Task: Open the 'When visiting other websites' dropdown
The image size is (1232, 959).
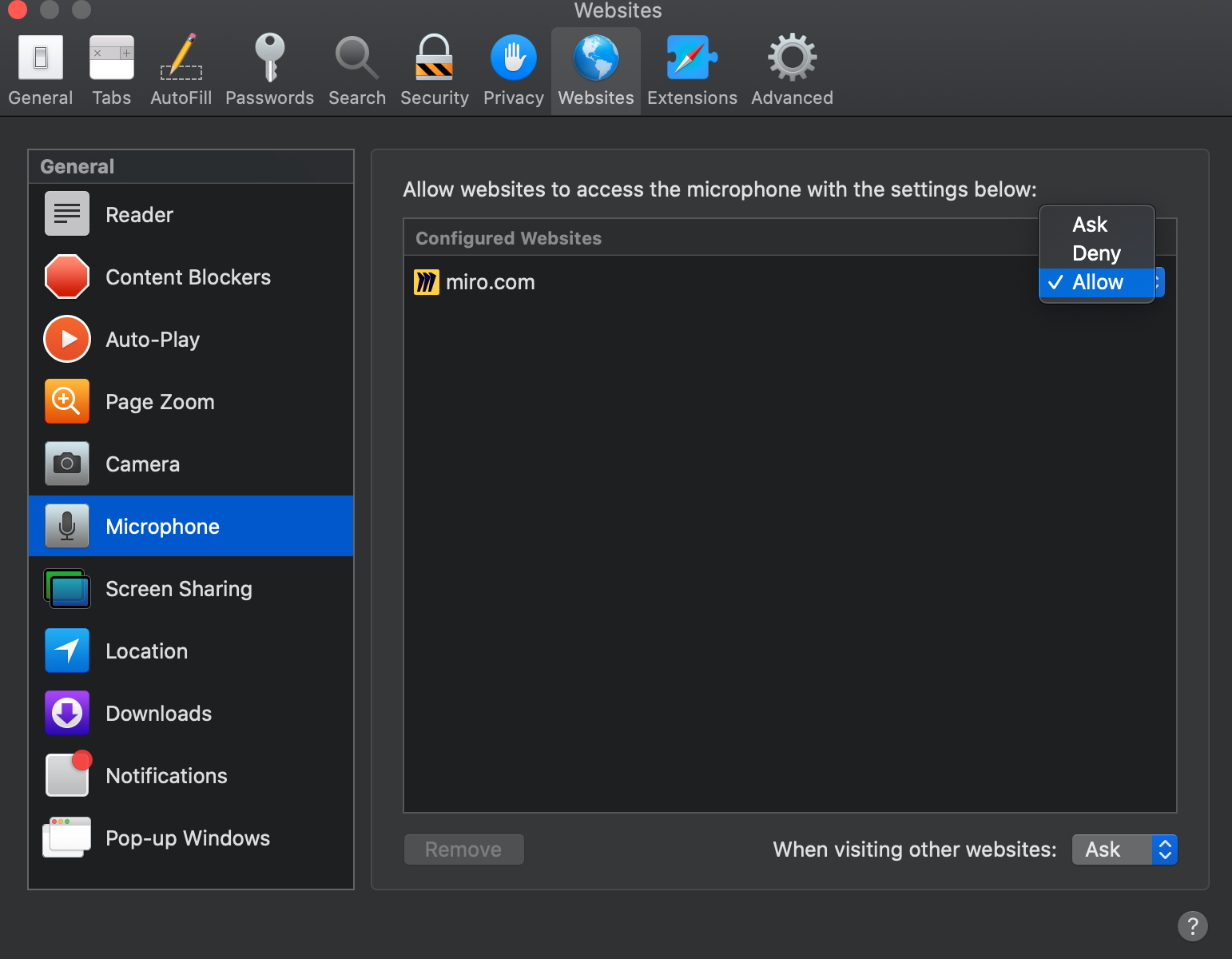Action: [1123, 850]
